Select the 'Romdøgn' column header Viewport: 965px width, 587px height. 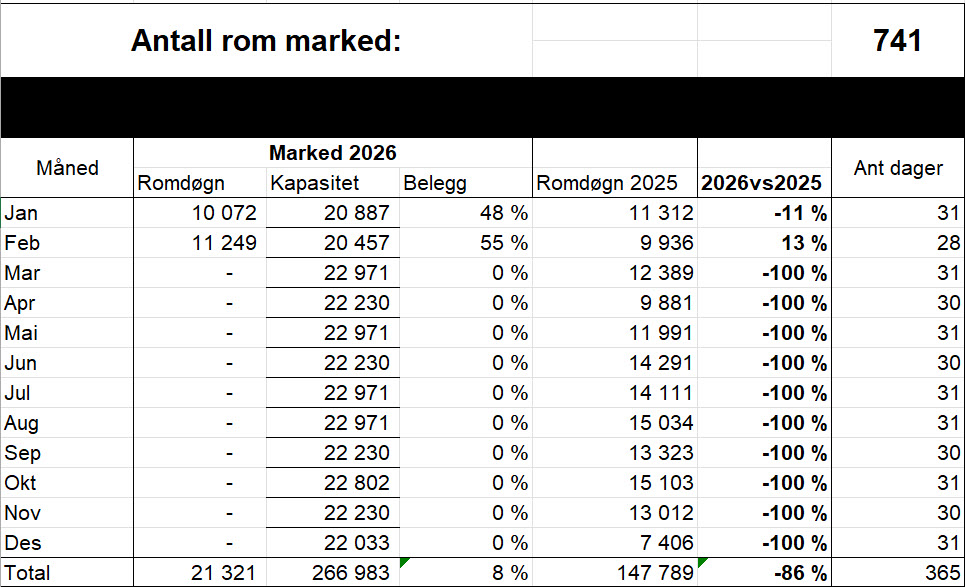pos(198,183)
